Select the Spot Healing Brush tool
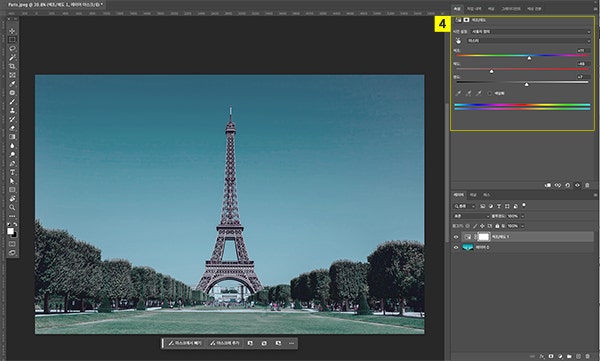Viewport: 600px width, 361px height. tap(12, 93)
